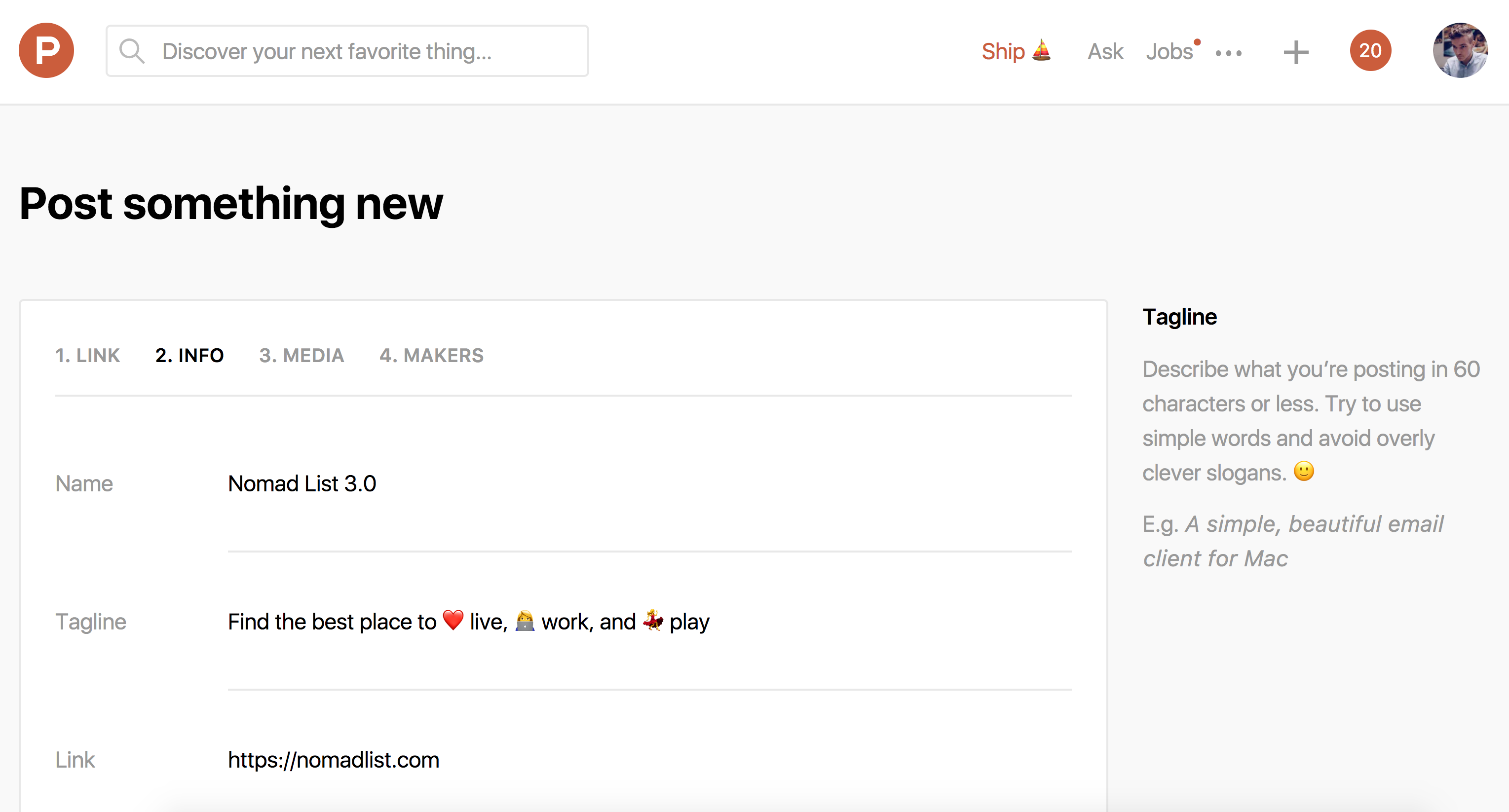The image size is (1509, 812).
Task: Click the Ship sailboat icon
Action: [1042, 50]
